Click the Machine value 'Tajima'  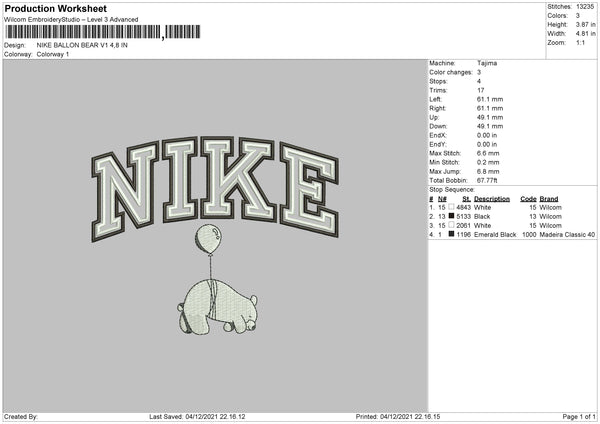coord(487,63)
